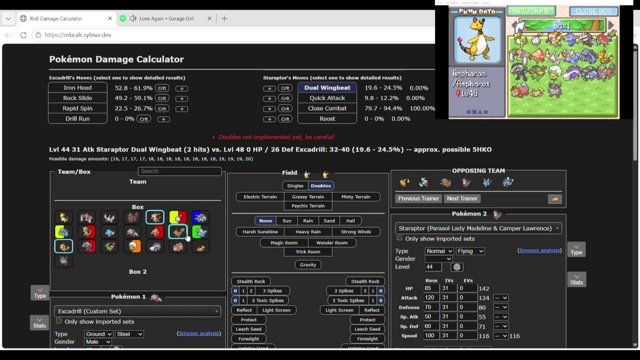Reload the browser page
Viewport: 640px width, 360px height.
(x=23, y=35)
